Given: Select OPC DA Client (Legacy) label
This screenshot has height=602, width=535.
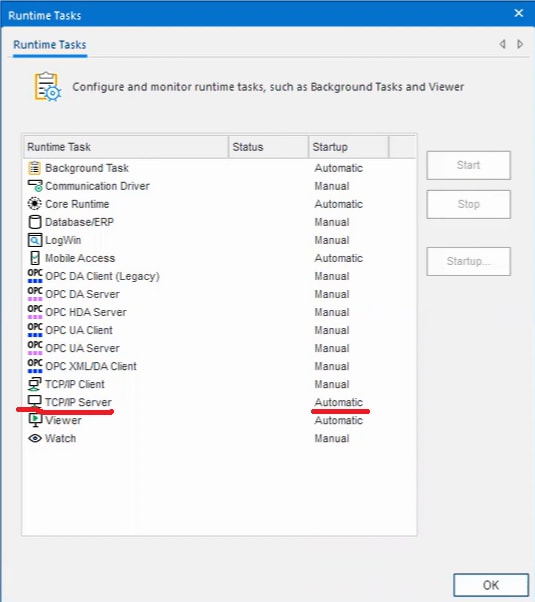Looking at the screenshot, I should click(x=102, y=276).
